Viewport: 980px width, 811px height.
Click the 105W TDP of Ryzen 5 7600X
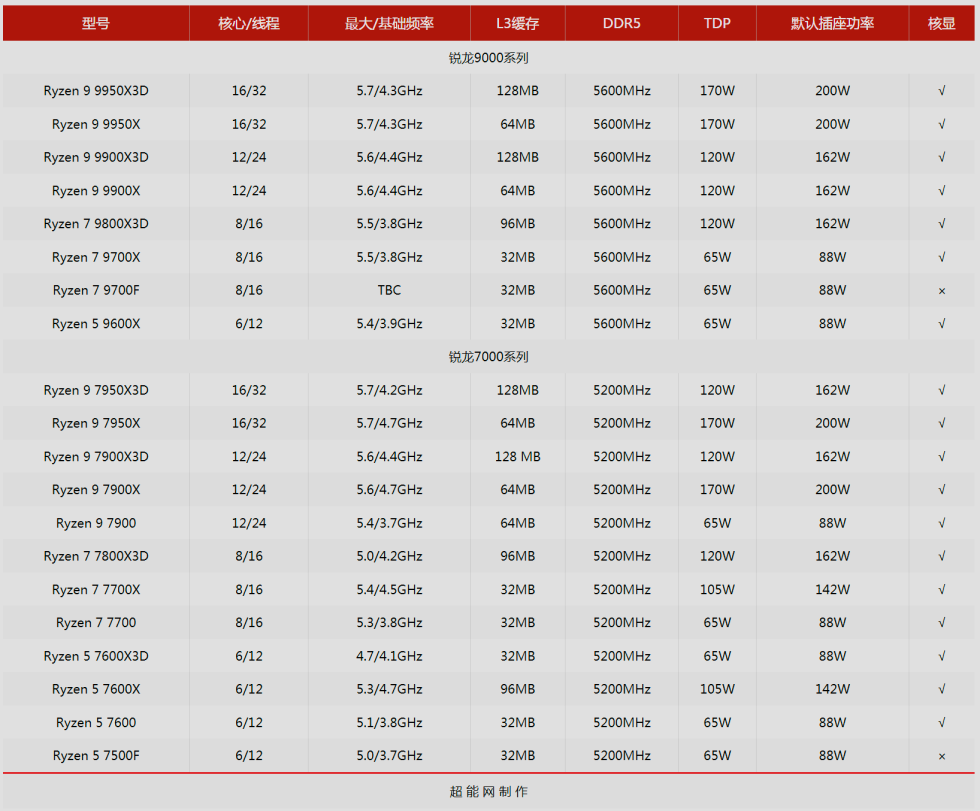(x=717, y=690)
